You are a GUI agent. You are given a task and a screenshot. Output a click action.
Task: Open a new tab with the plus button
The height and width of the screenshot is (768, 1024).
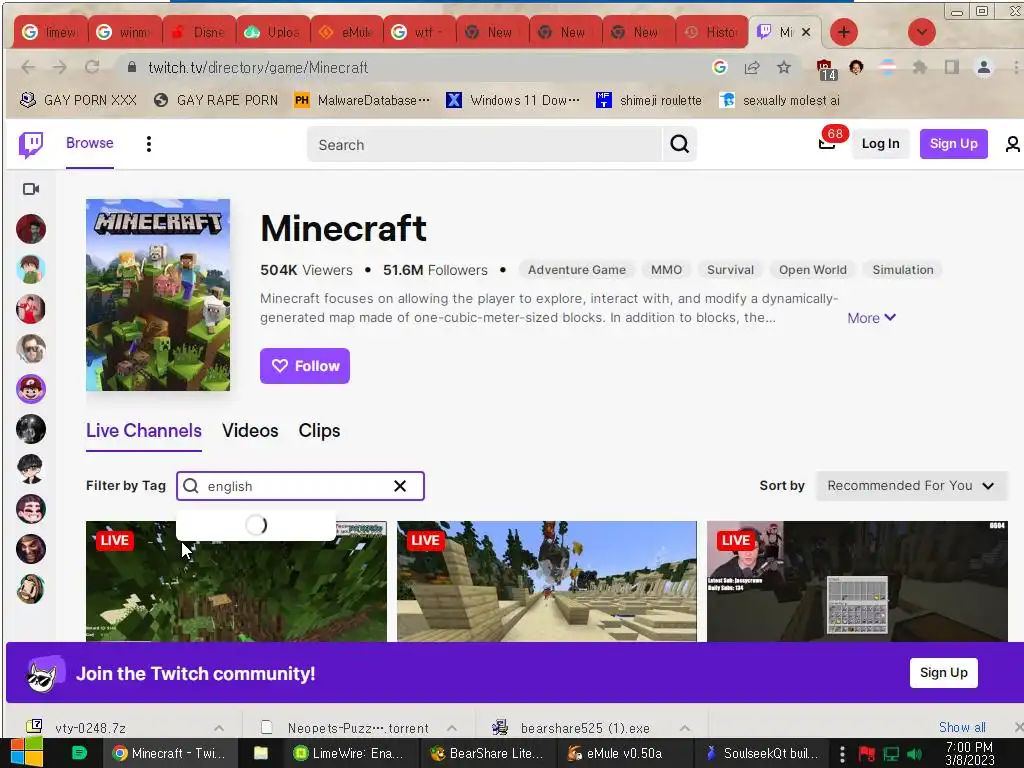click(x=844, y=32)
